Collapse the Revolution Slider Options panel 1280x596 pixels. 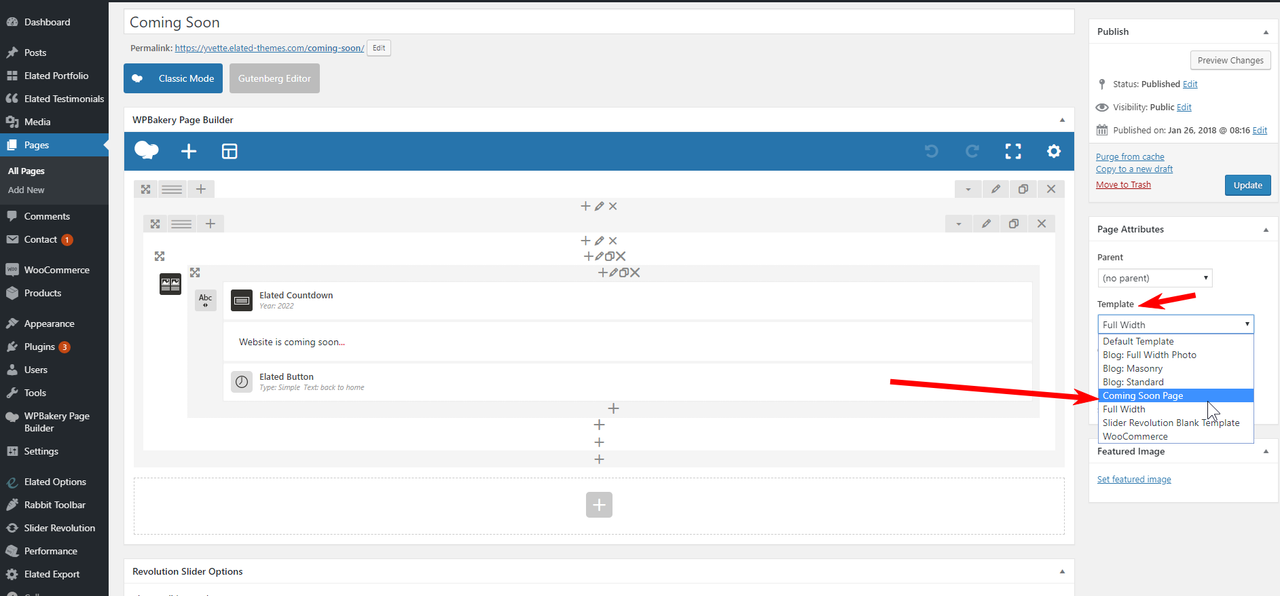pyautogui.click(x=1063, y=572)
